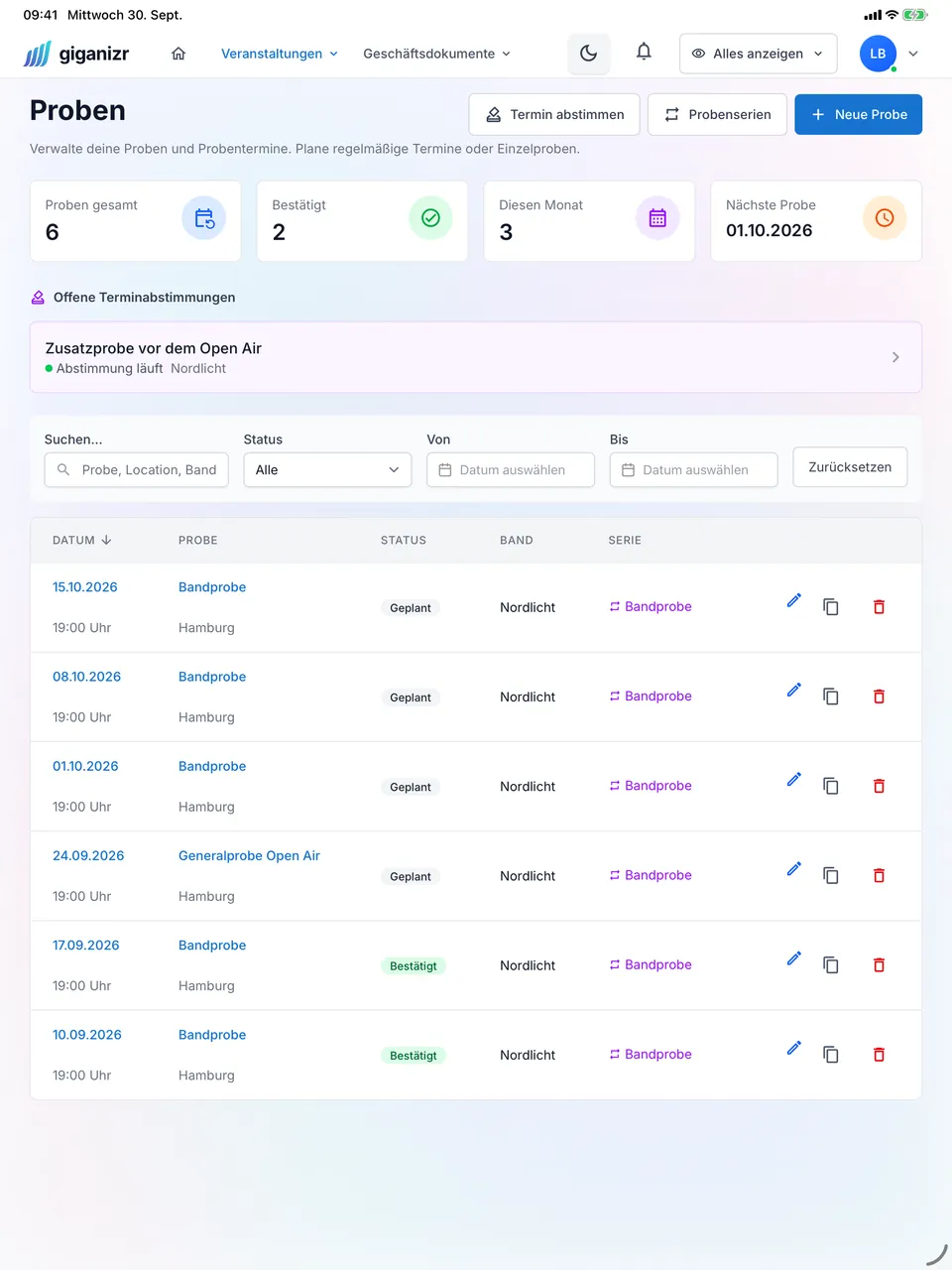
Task: Click the Termin abstimmen button
Action: [x=554, y=114]
